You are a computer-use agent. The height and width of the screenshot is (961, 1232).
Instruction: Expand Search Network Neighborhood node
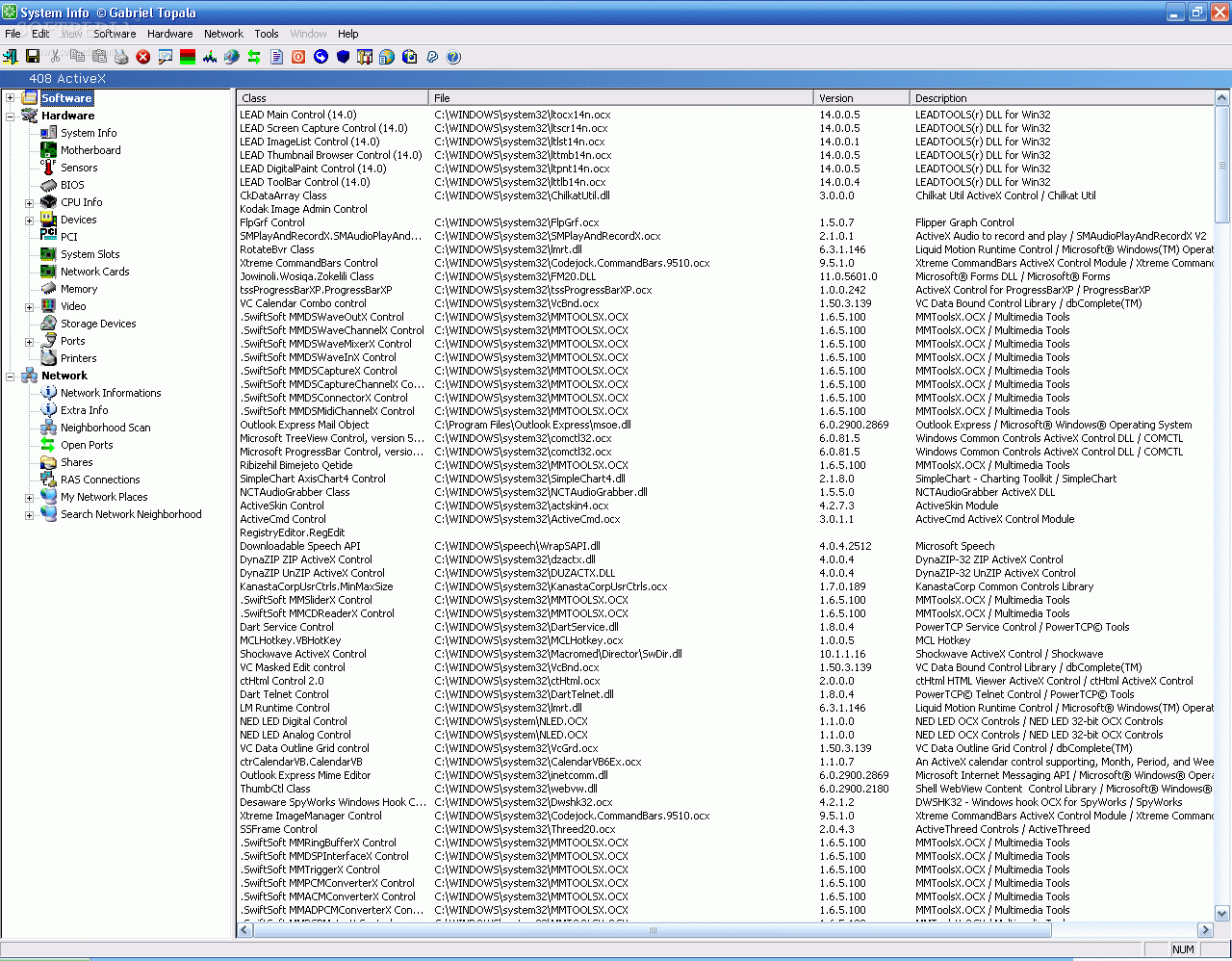tap(29, 515)
